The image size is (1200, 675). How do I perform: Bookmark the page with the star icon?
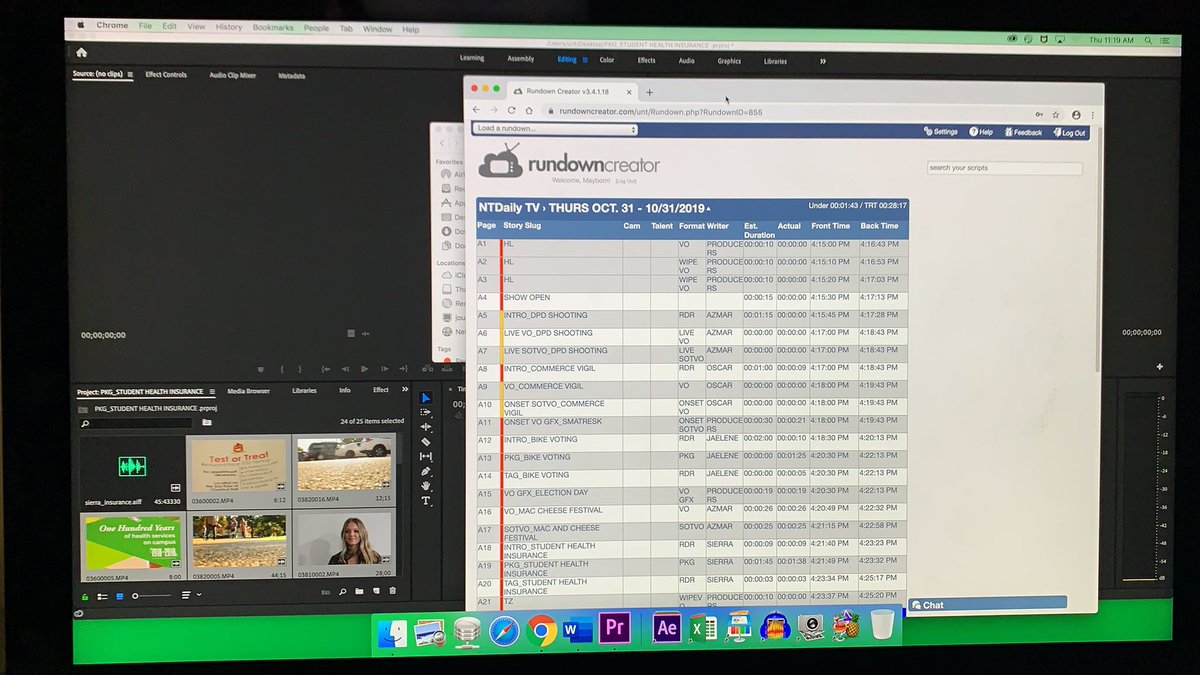click(x=1056, y=114)
